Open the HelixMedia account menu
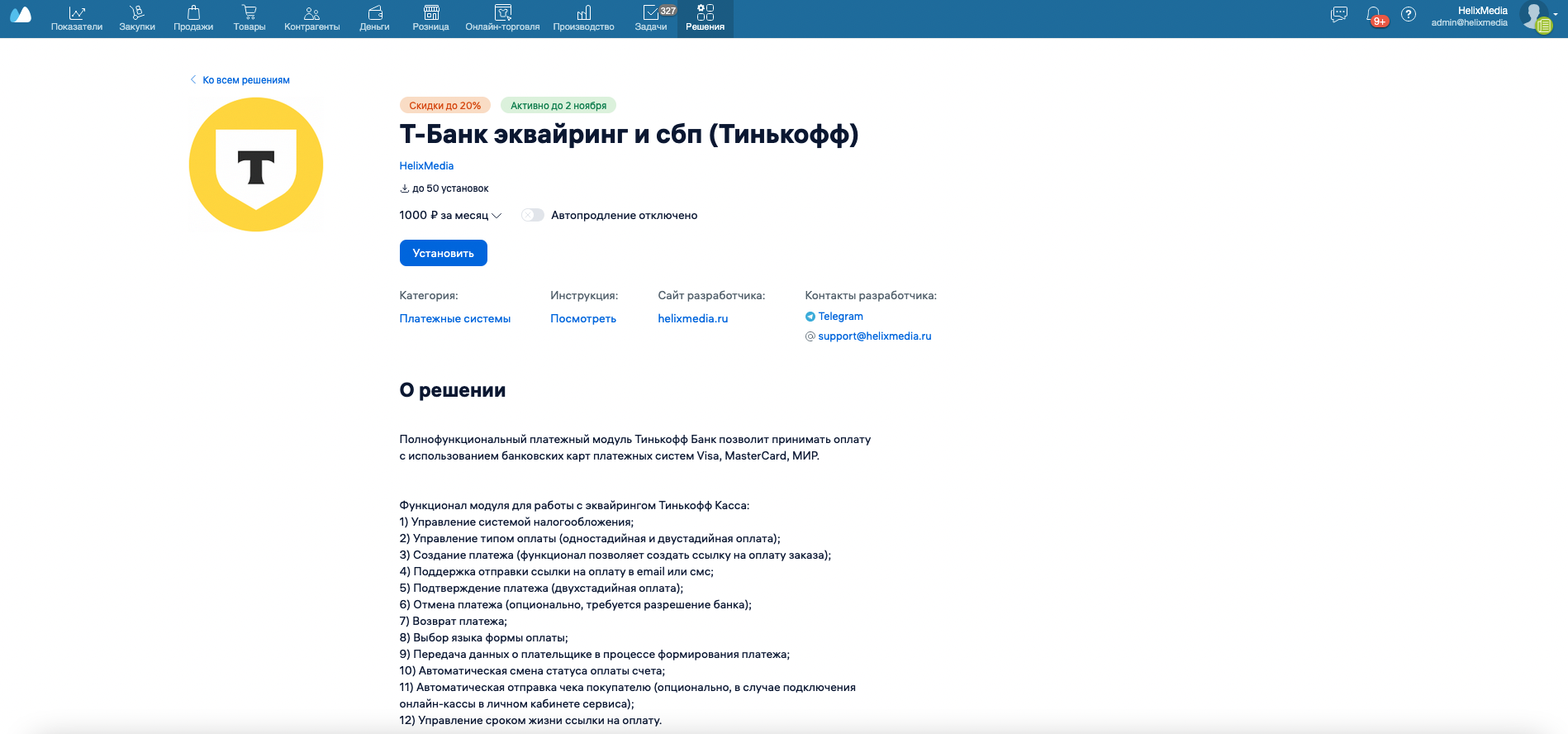 [x=1470, y=17]
